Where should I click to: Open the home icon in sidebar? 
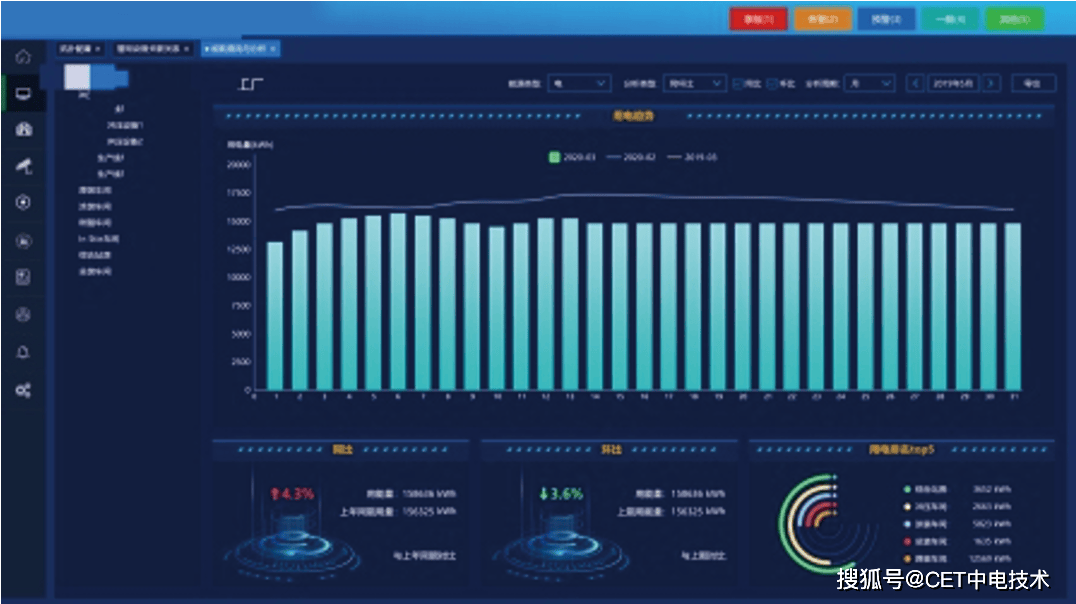point(23,57)
